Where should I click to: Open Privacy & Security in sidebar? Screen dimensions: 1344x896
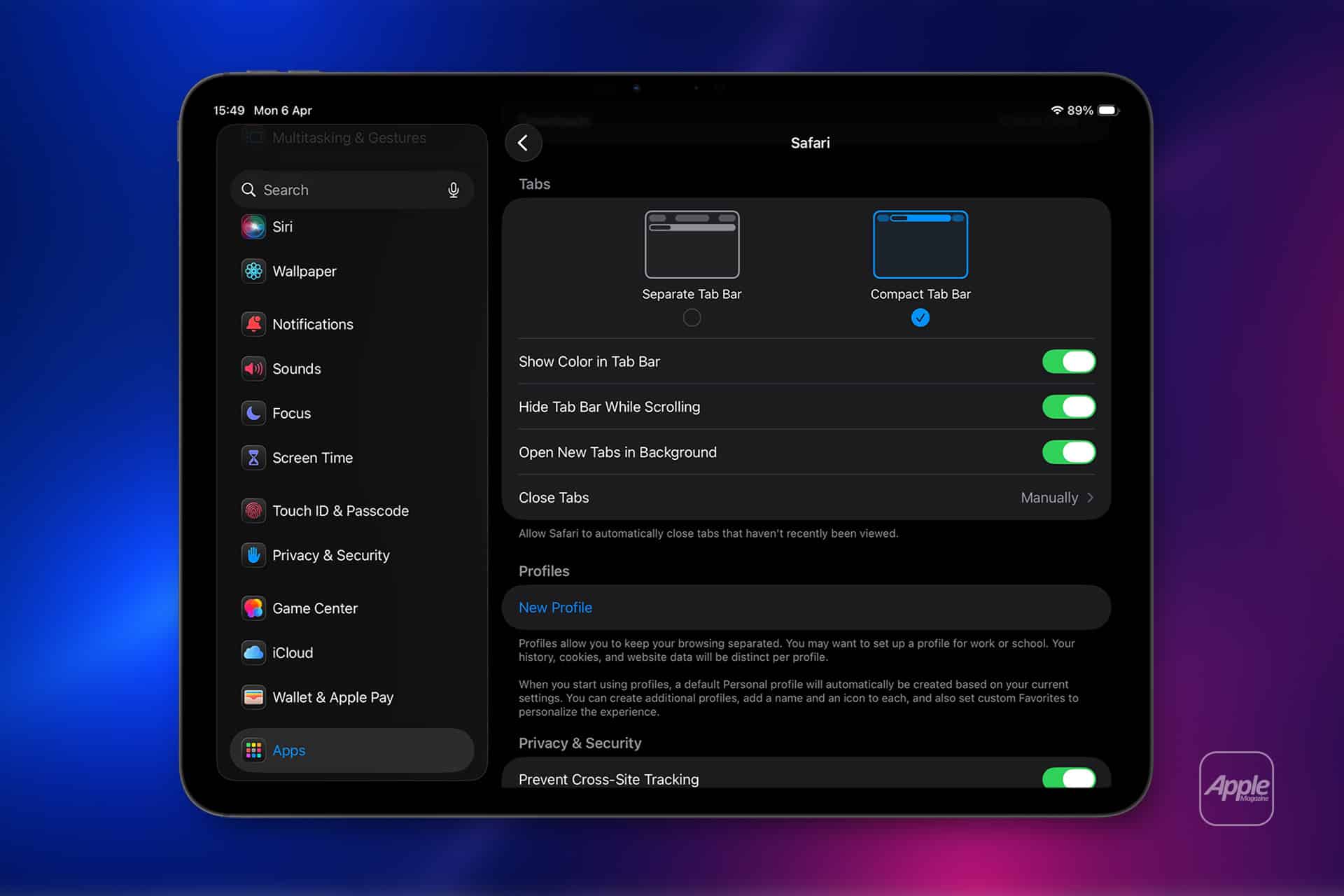pos(352,555)
